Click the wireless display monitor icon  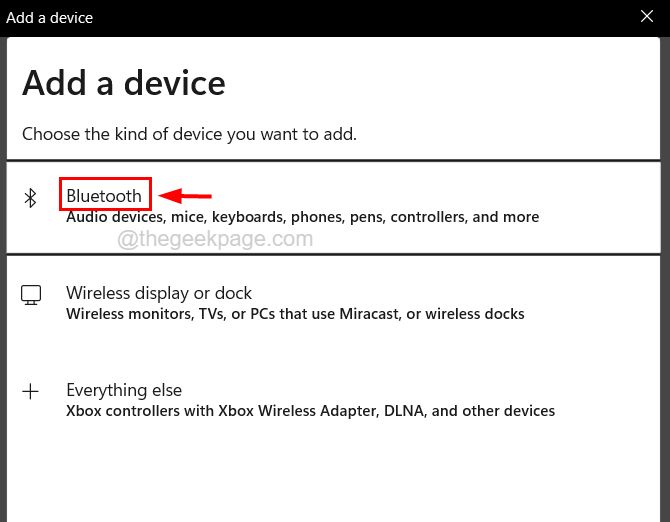[x=31, y=295]
